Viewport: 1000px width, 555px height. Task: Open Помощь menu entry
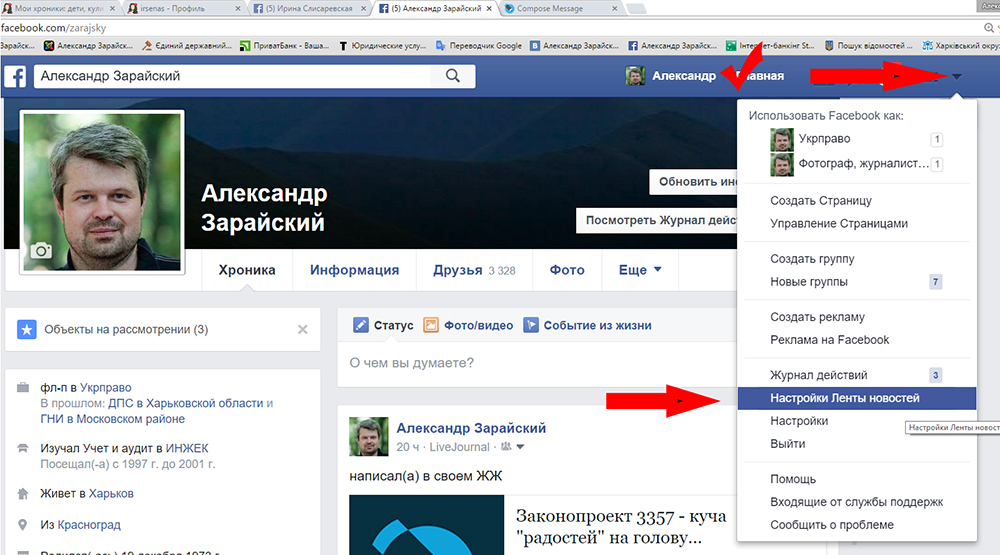[x=793, y=478]
